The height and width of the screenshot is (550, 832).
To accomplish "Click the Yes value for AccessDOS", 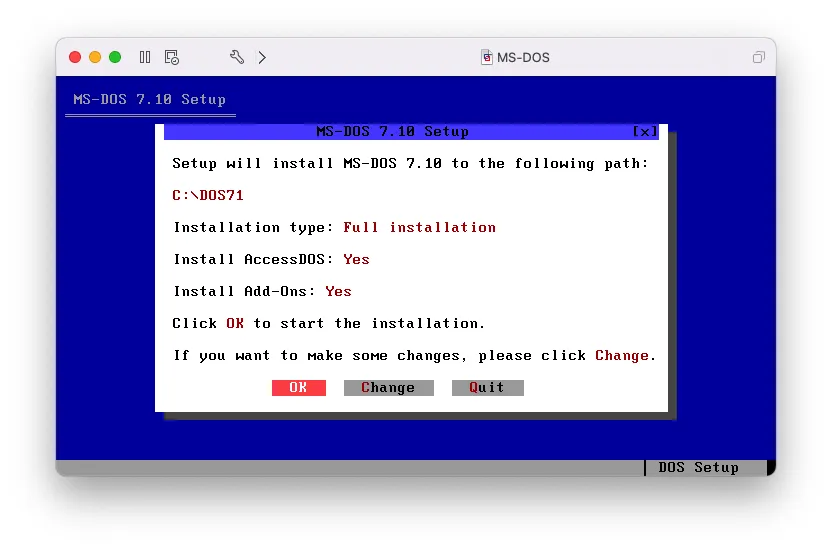I will [x=356, y=259].
